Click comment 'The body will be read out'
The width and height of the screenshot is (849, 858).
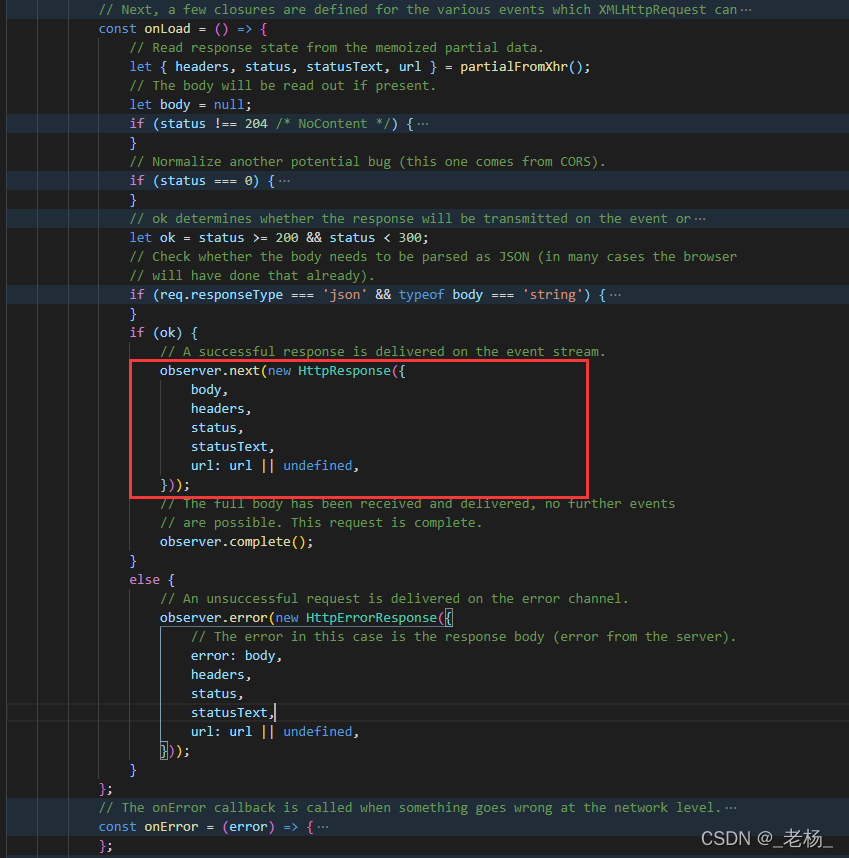[283, 86]
